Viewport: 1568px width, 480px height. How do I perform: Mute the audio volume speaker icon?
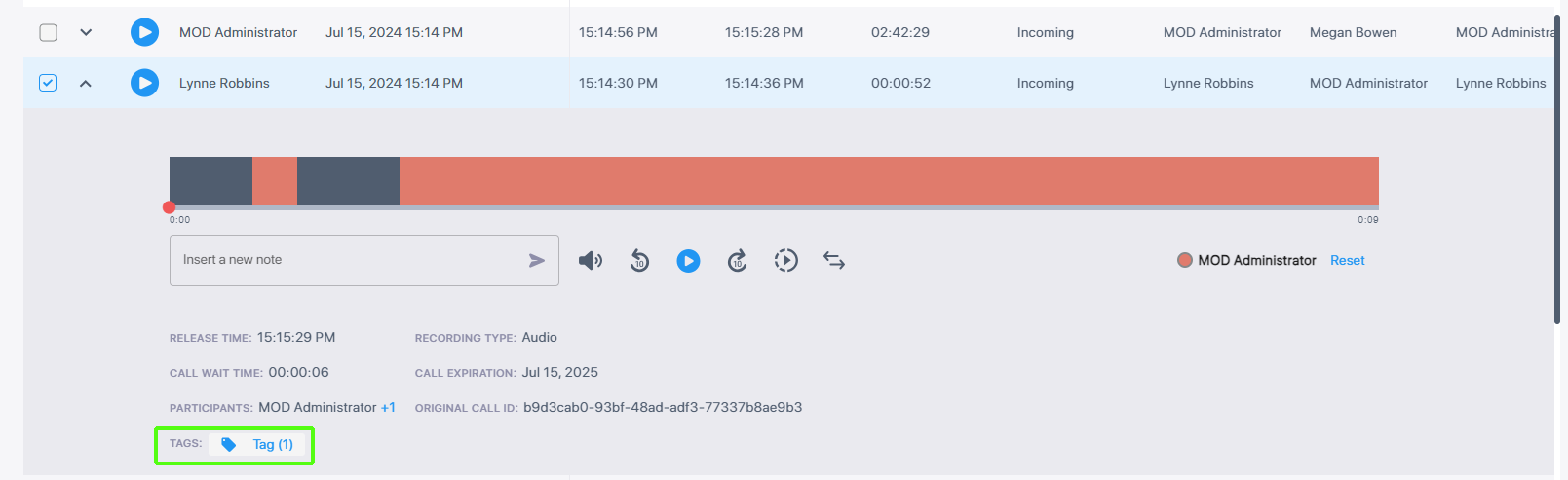tap(591, 261)
